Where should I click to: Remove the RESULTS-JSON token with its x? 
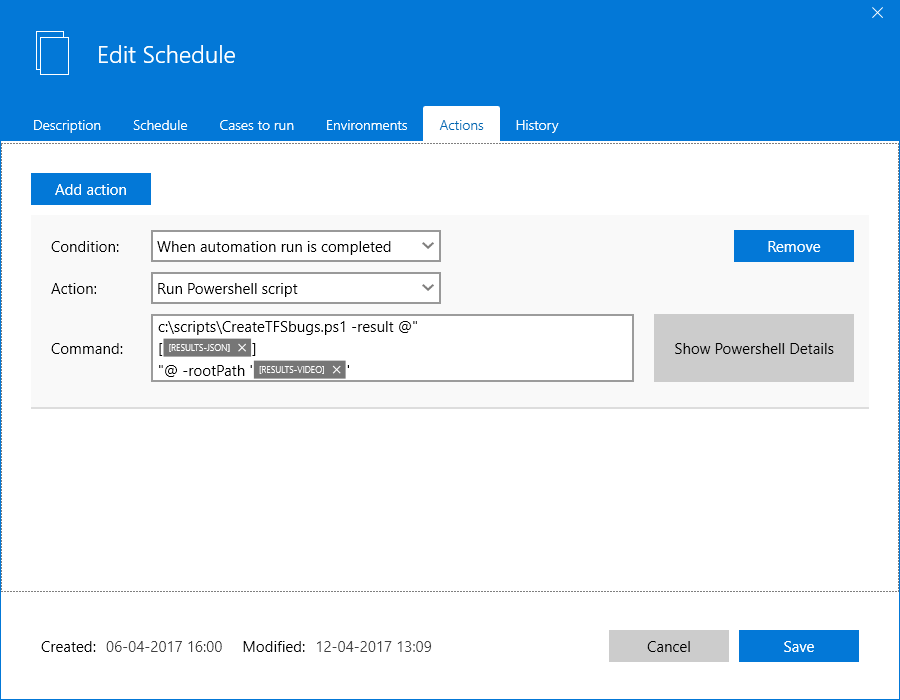pyautogui.click(x=242, y=348)
